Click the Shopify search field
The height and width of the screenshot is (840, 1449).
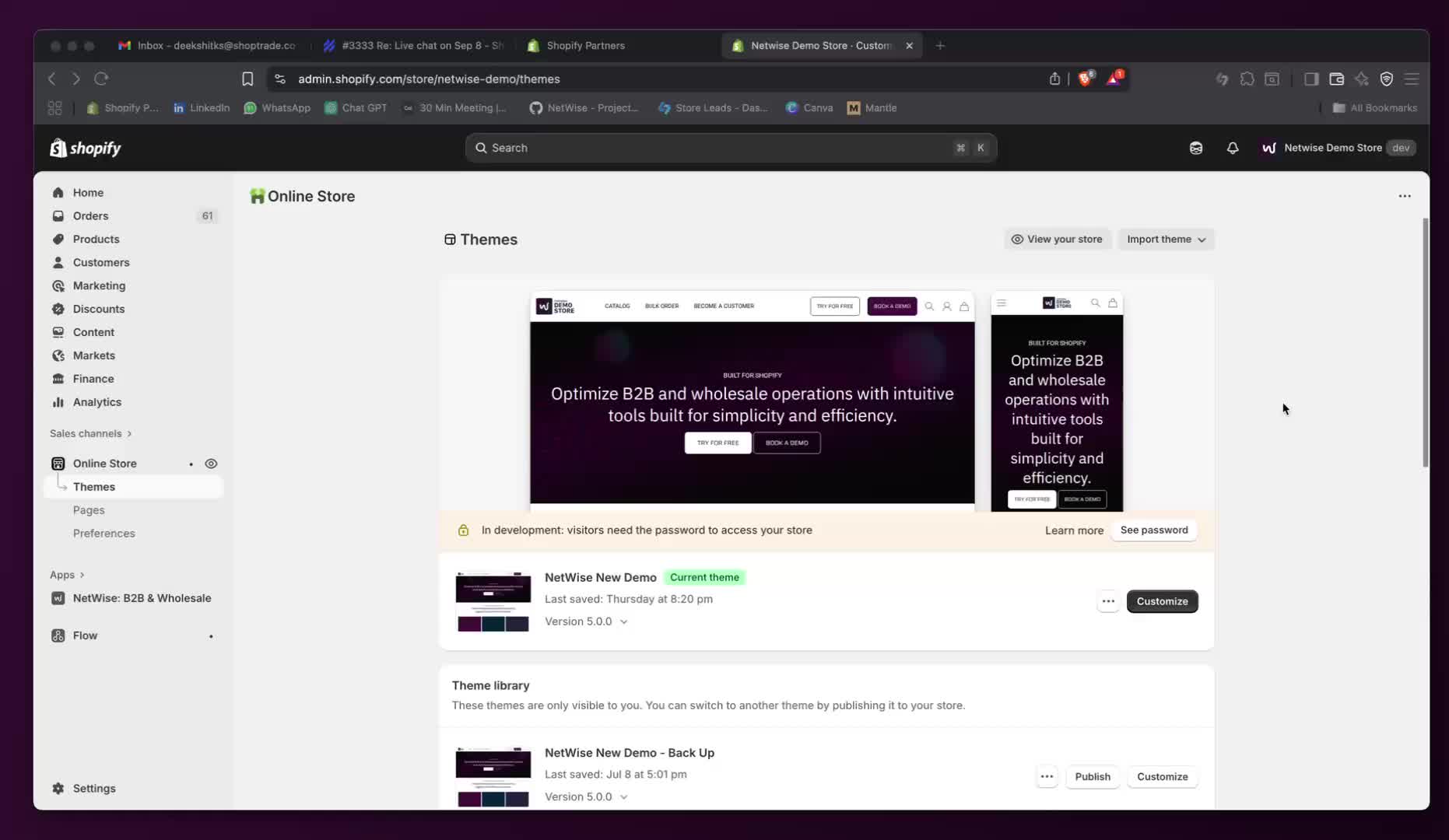click(731, 148)
